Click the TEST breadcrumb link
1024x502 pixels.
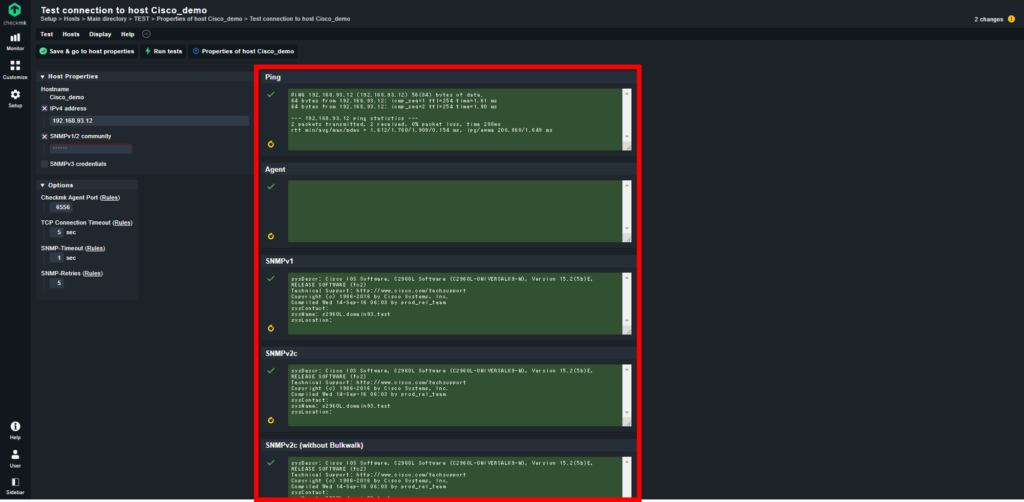pyautogui.click(x=142, y=19)
